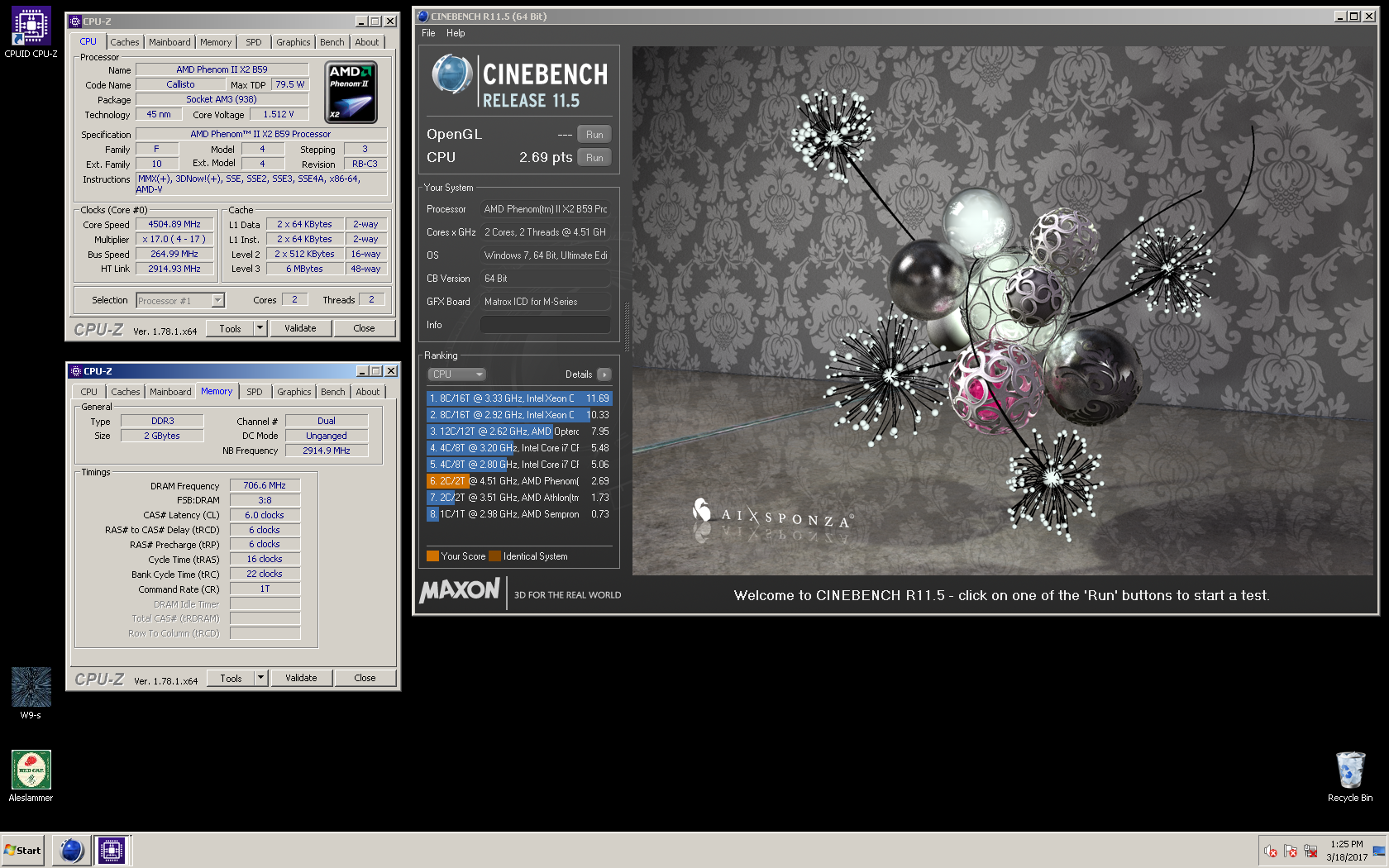Select ranking row 8 AMD Sempron 0.73
This screenshot has width=1389, height=868.
tap(519, 514)
